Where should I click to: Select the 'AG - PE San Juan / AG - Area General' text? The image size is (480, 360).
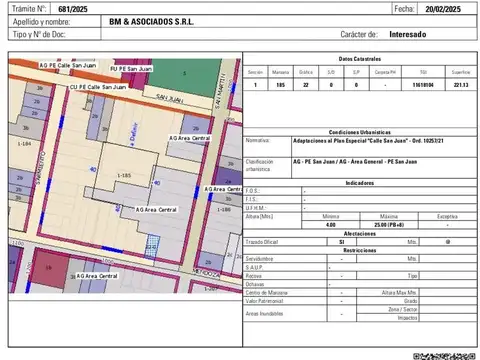point(355,162)
